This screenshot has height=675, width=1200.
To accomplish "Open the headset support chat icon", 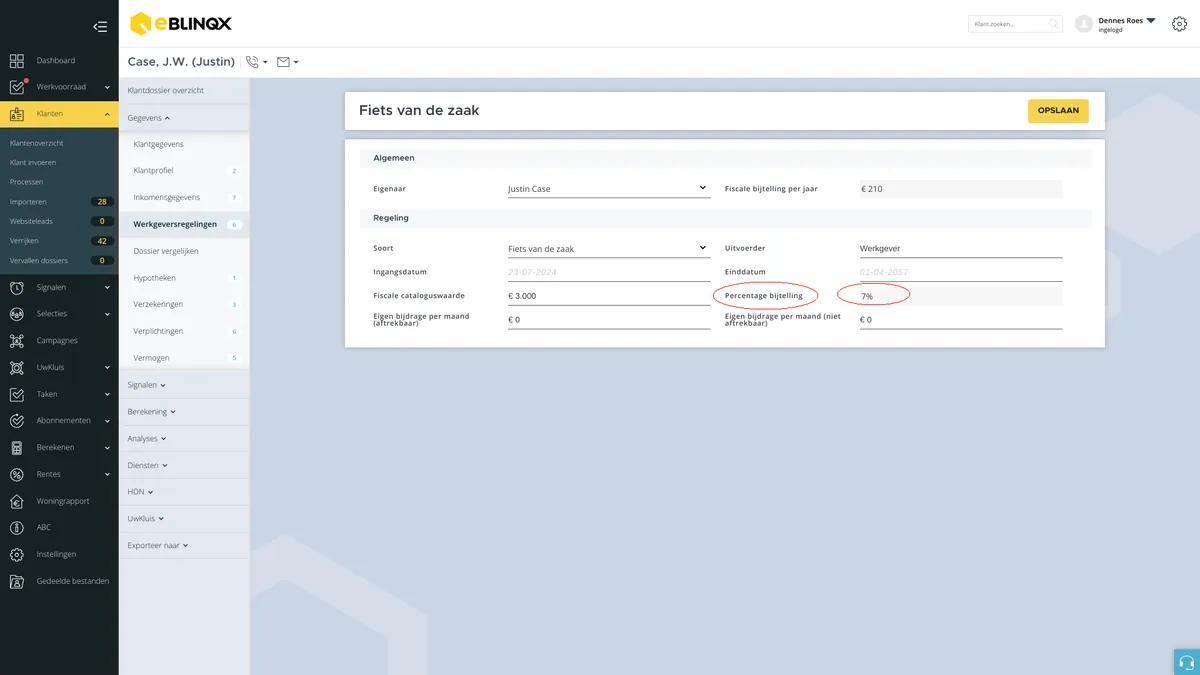I will pyautogui.click(x=1186, y=662).
